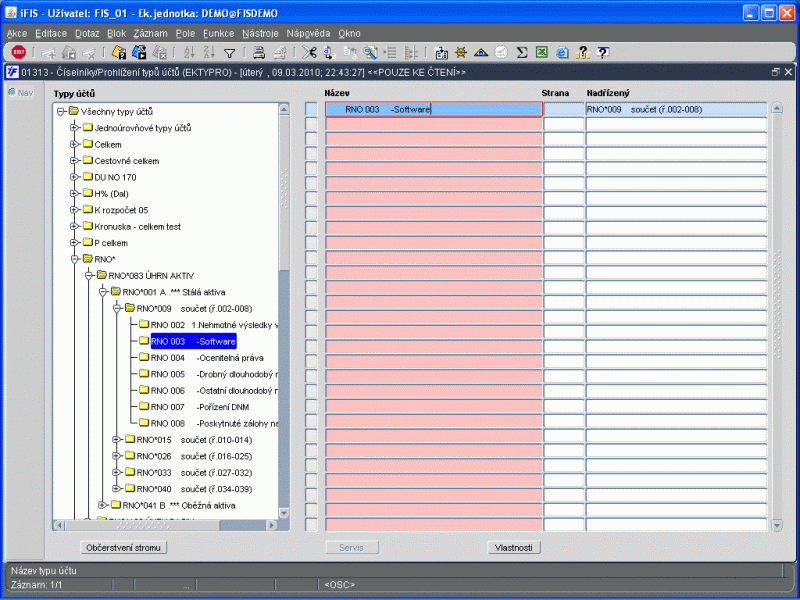
Task: Expand the RNO*015 součet node
Action: (116, 439)
